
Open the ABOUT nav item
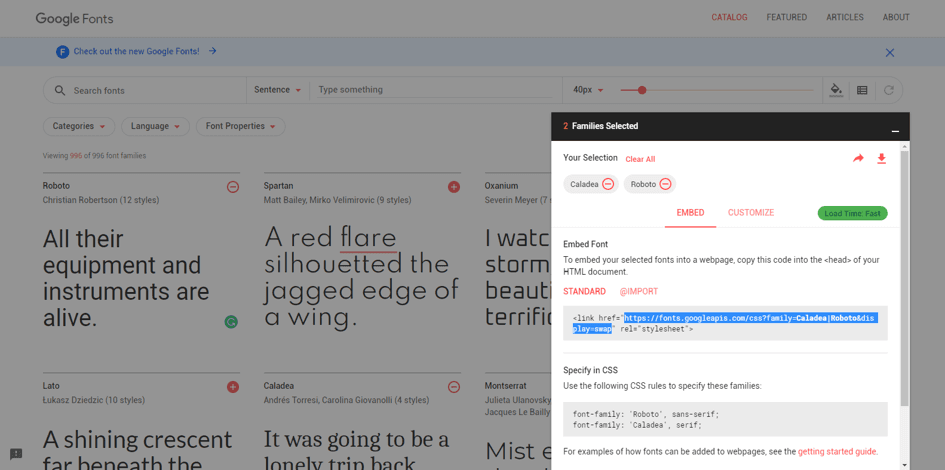[896, 17]
